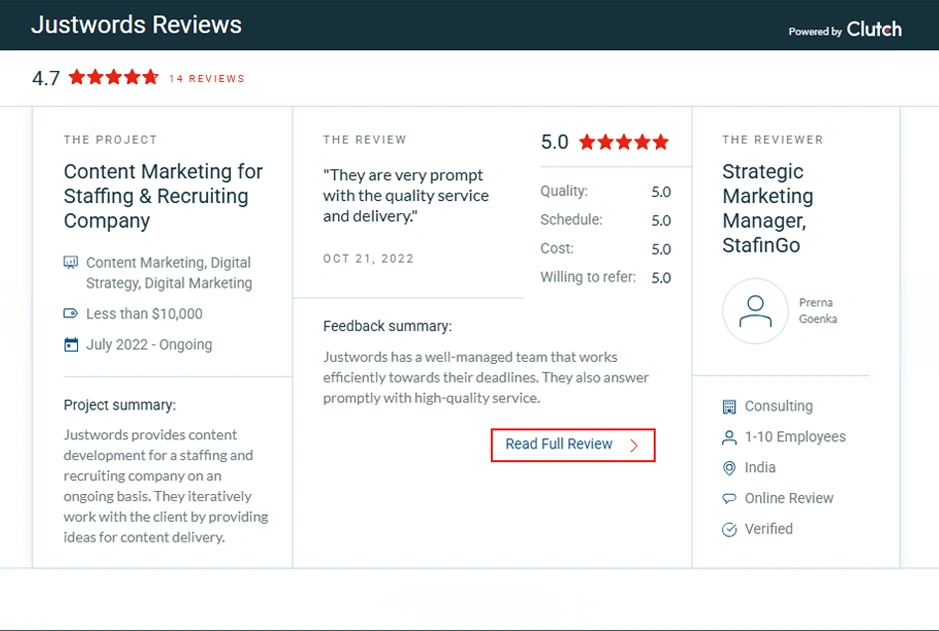Click the Powered by text
Image resolution: width=939 pixels, height=631 pixels.
click(x=815, y=32)
